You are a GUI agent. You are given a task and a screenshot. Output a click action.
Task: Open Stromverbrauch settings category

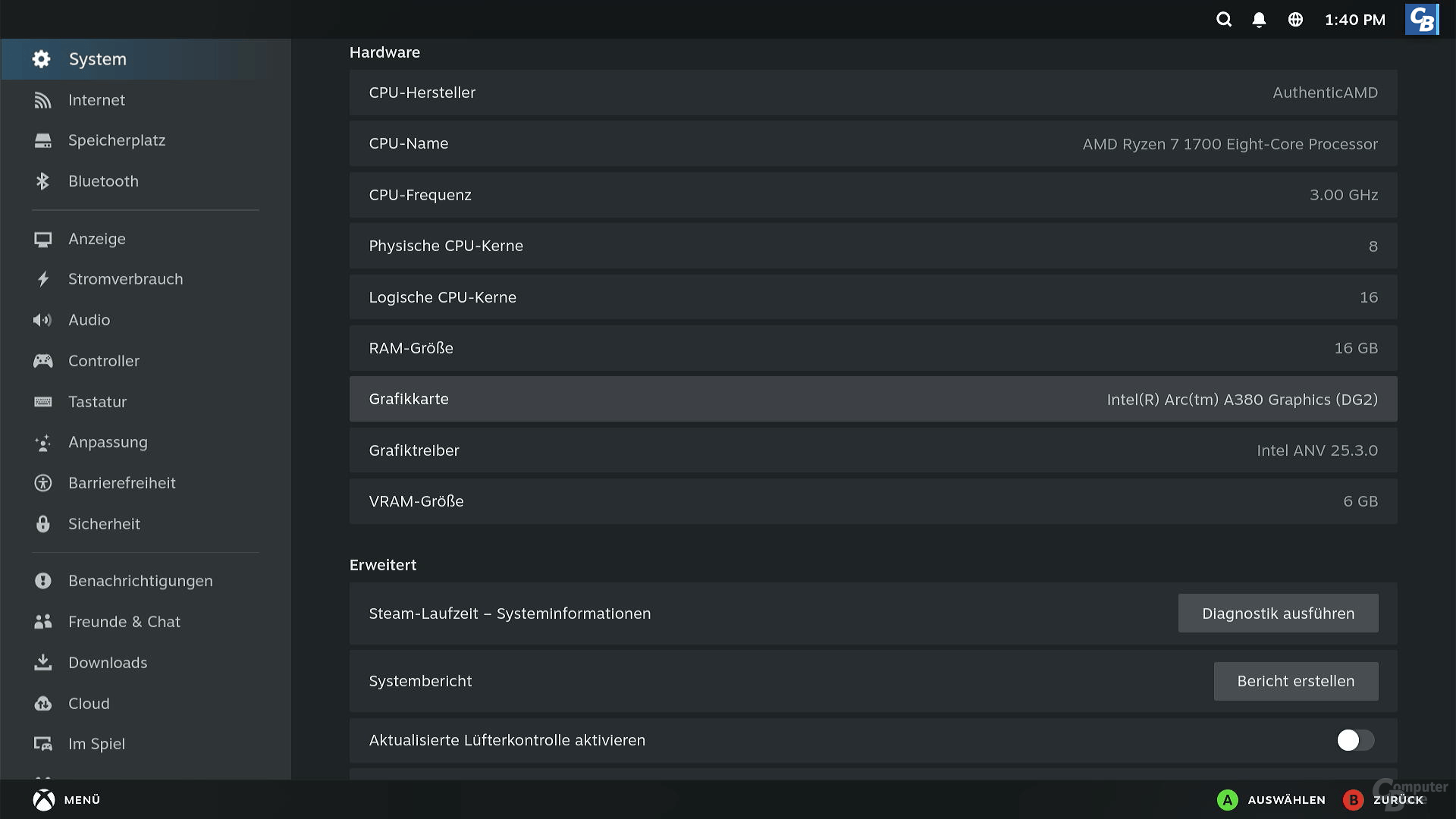[x=146, y=279]
